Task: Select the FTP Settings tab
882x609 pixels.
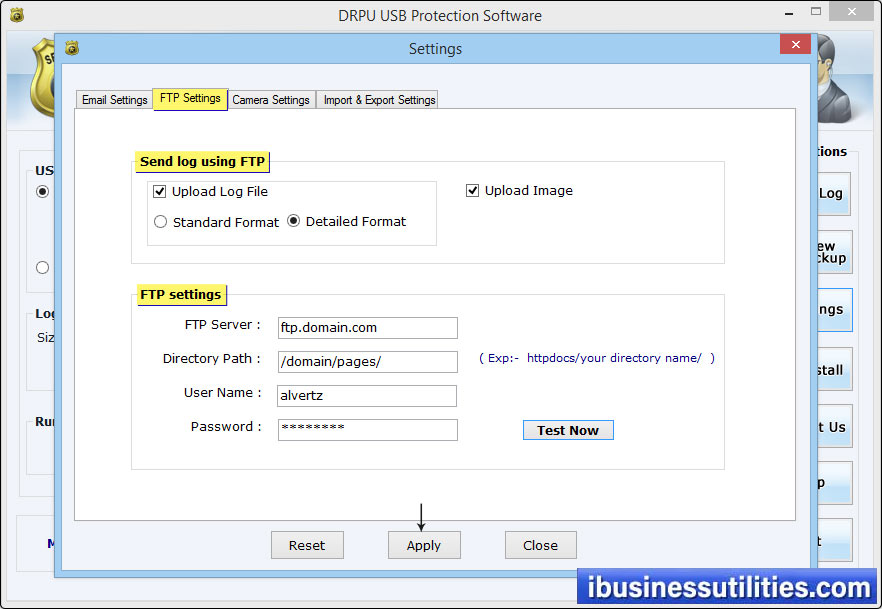Action: pos(190,98)
